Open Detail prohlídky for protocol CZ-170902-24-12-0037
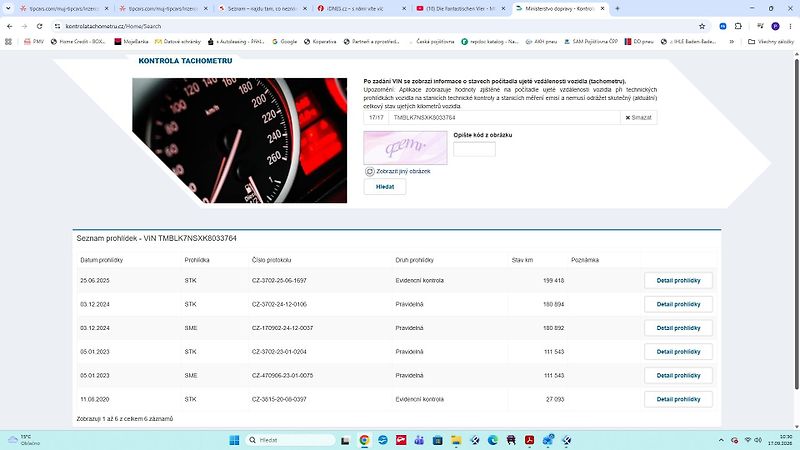The image size is (800, 450). coord(678,328)
